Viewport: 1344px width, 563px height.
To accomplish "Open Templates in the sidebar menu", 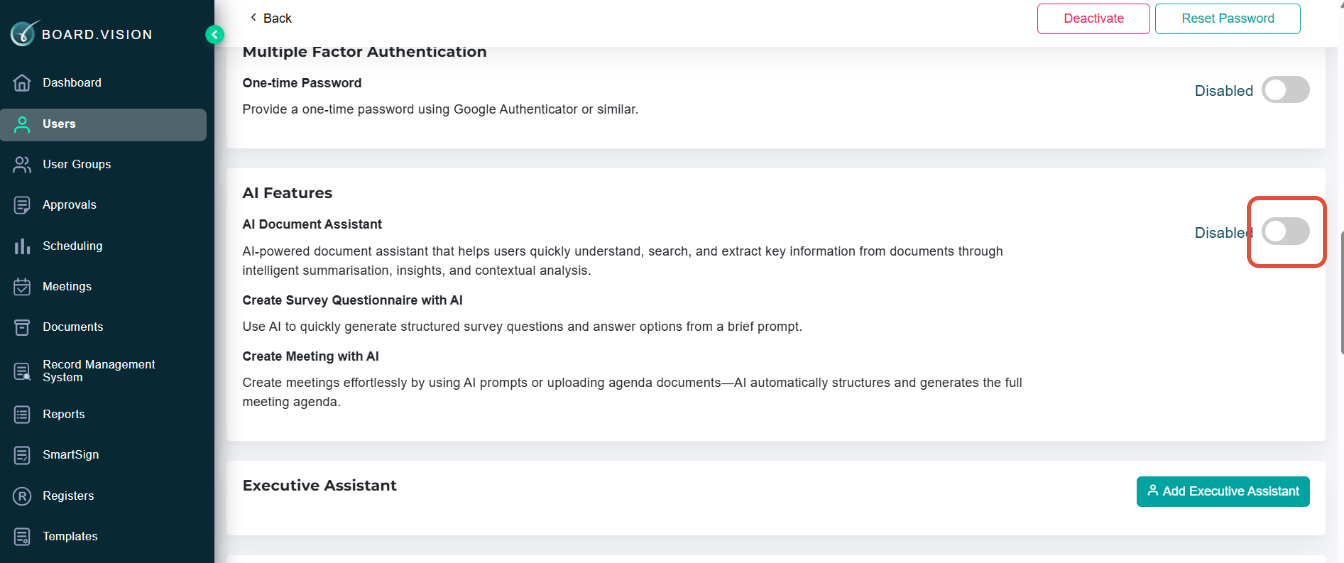I will [x=70, y=536].
